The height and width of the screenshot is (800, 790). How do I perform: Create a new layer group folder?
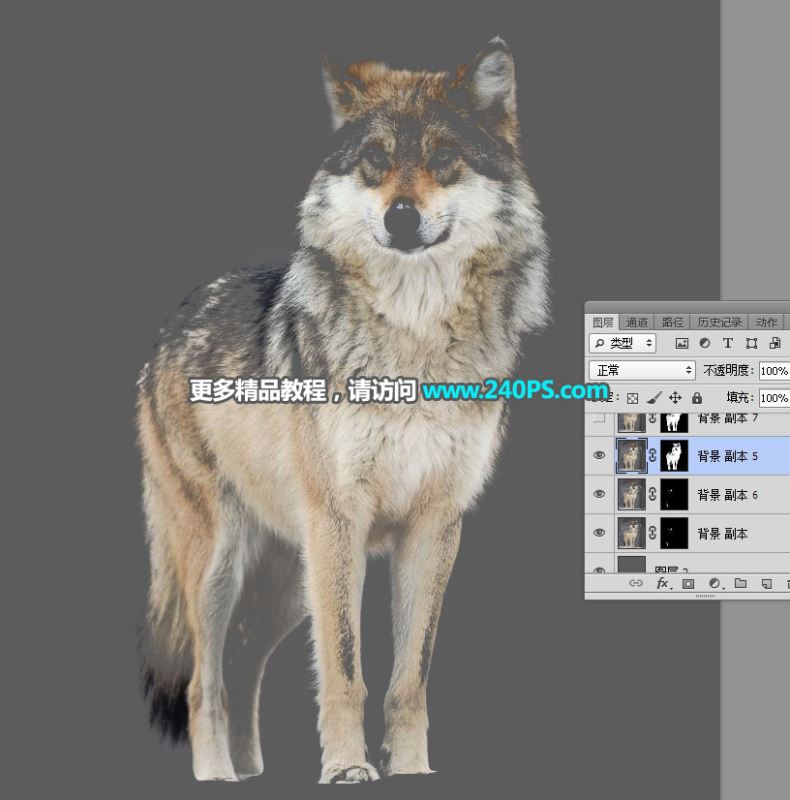point(740,583)
